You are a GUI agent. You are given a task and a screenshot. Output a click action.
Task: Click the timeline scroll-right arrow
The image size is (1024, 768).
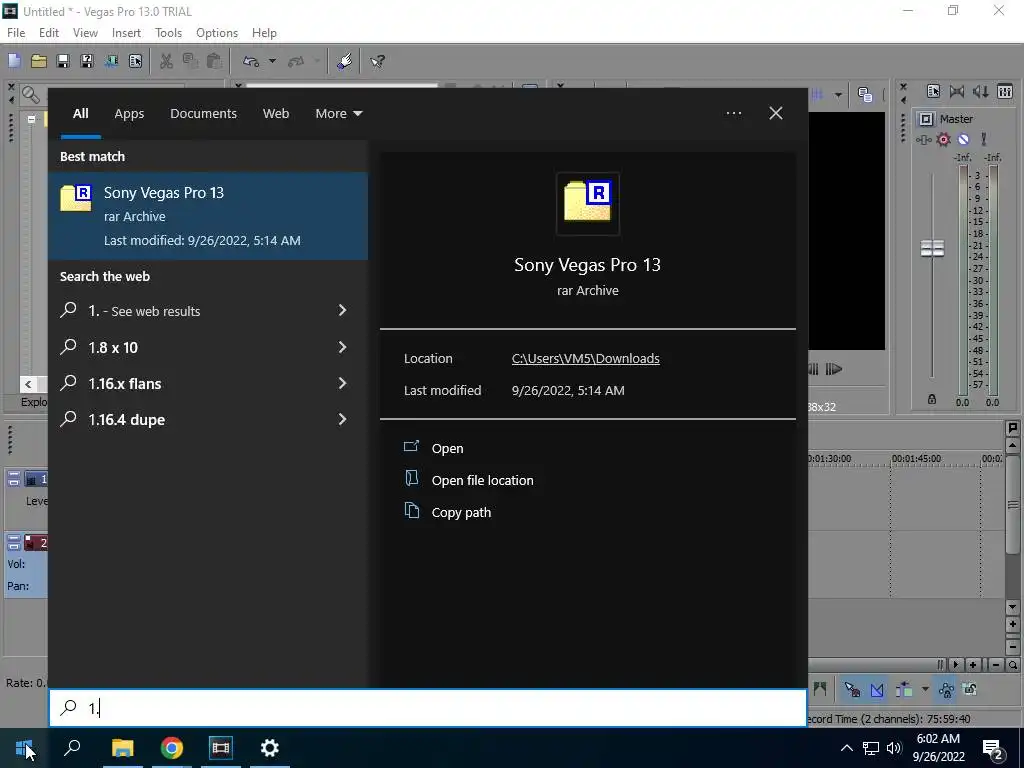point(955,665)
